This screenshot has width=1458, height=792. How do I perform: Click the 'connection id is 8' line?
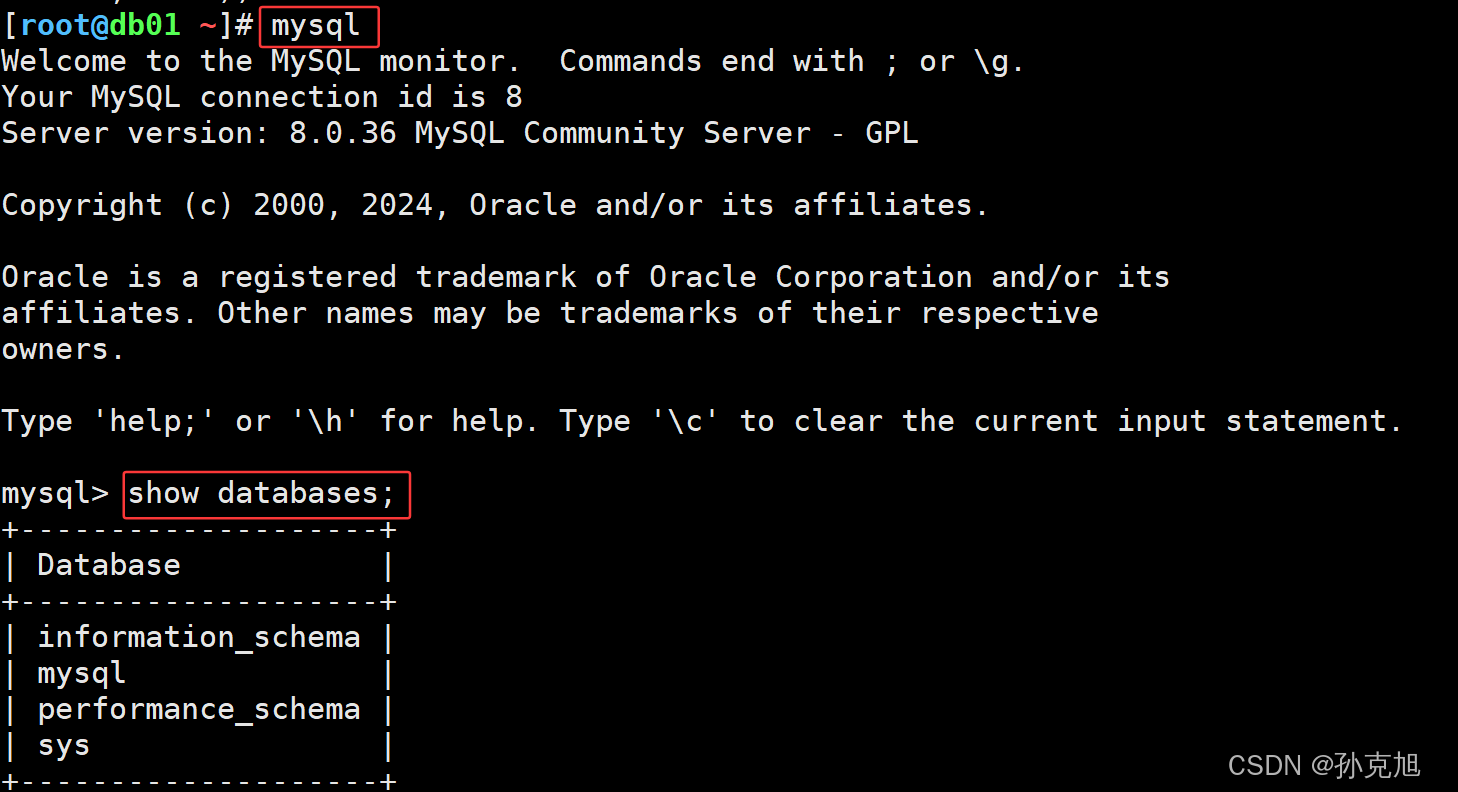262,97
